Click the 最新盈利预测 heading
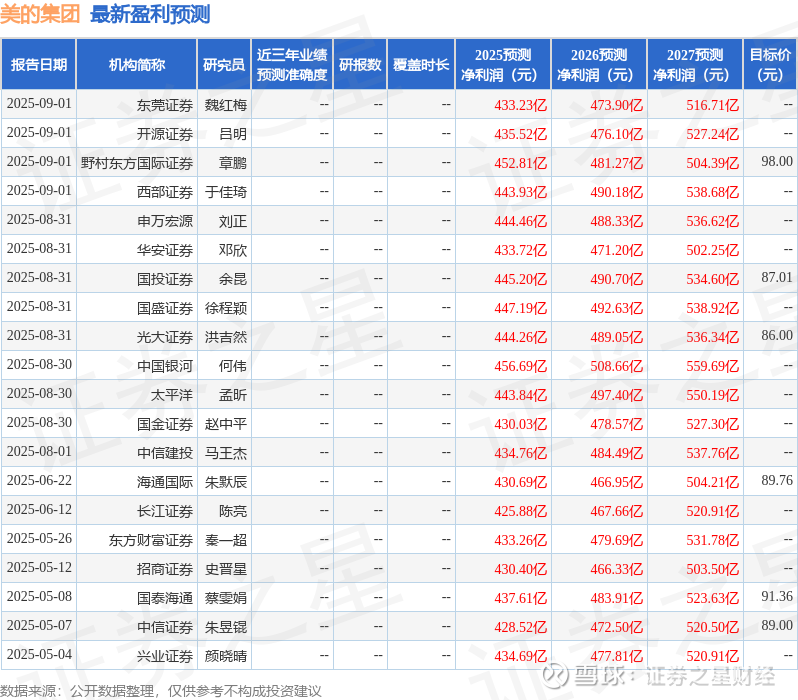Screen dimensions: 798x700 (x=150, y=14)
